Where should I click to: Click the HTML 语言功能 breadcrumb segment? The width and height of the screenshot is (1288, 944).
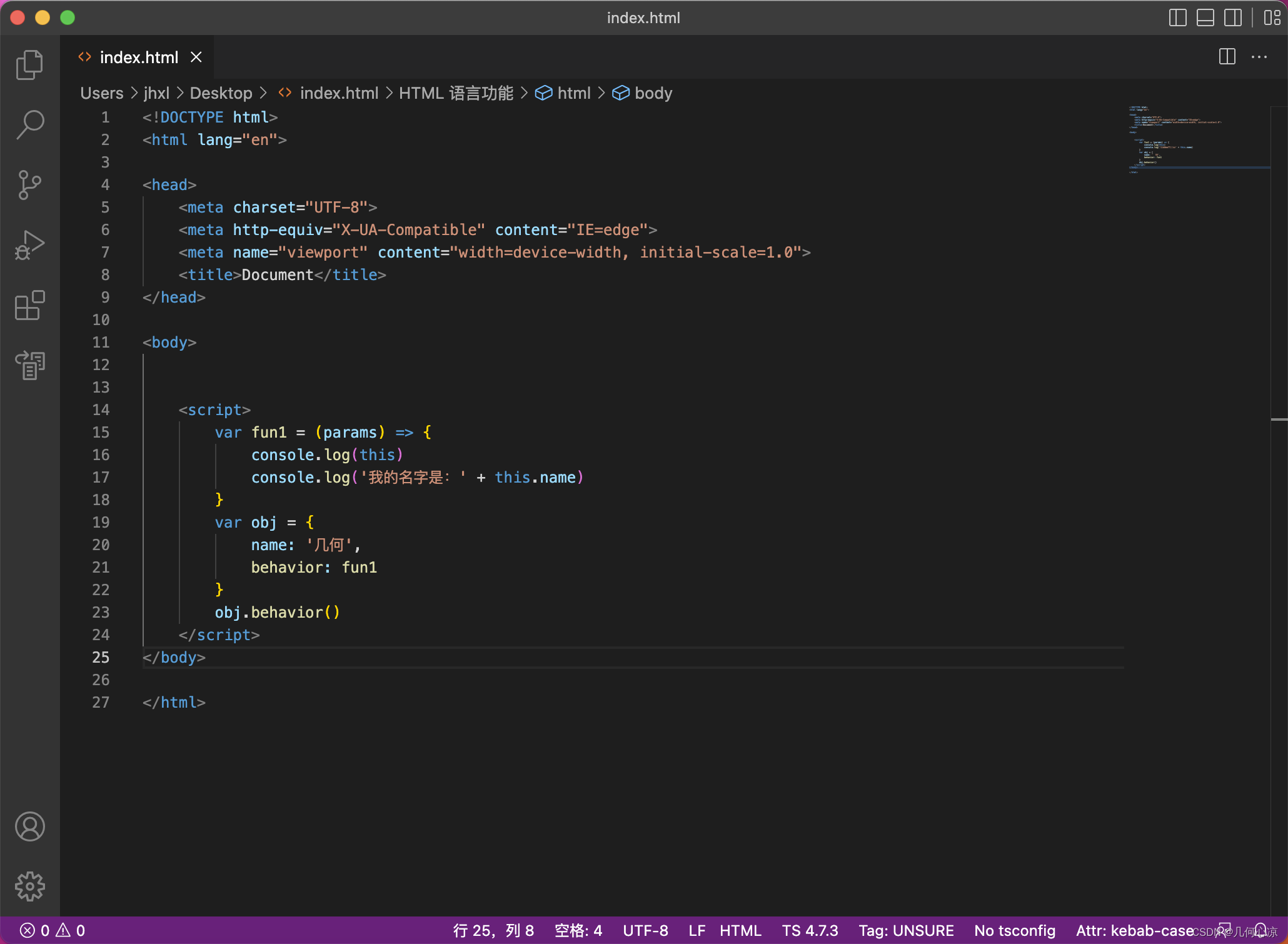tap(456, 93)
